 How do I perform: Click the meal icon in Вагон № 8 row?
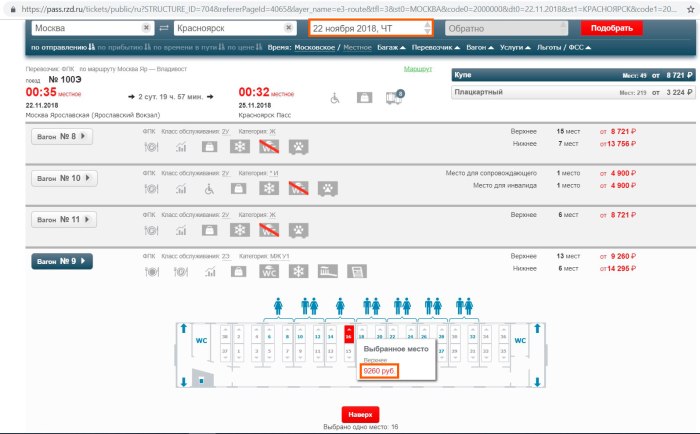[151, 146]
